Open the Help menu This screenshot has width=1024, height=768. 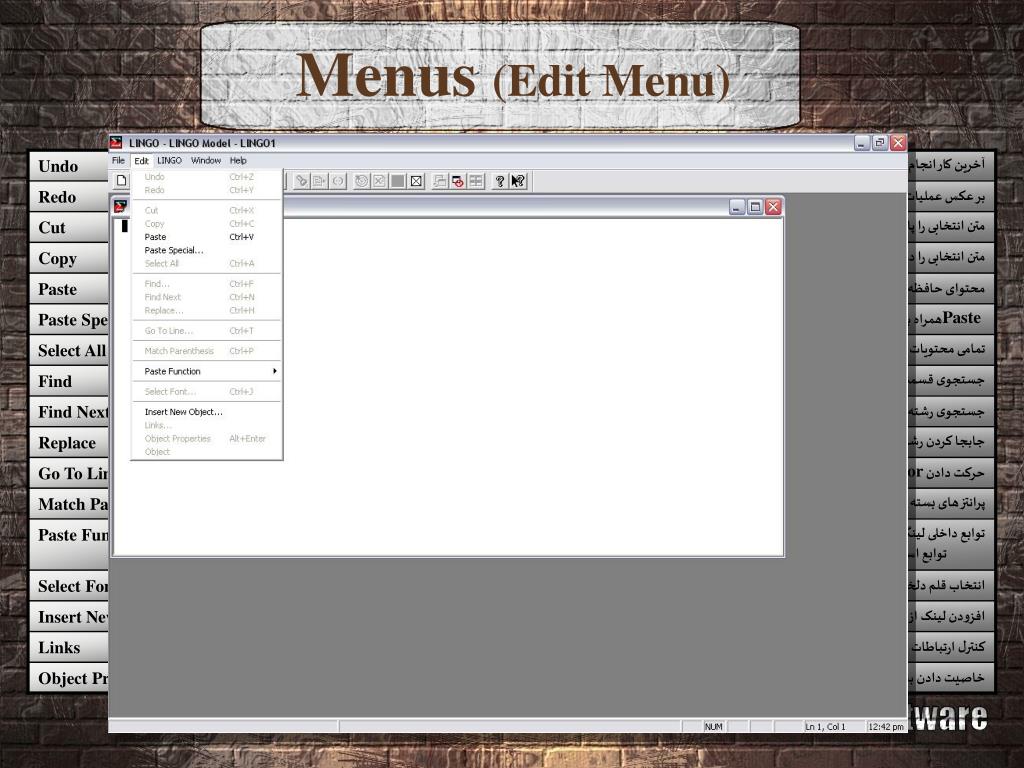pyautogui.click(x=238, y=161)
